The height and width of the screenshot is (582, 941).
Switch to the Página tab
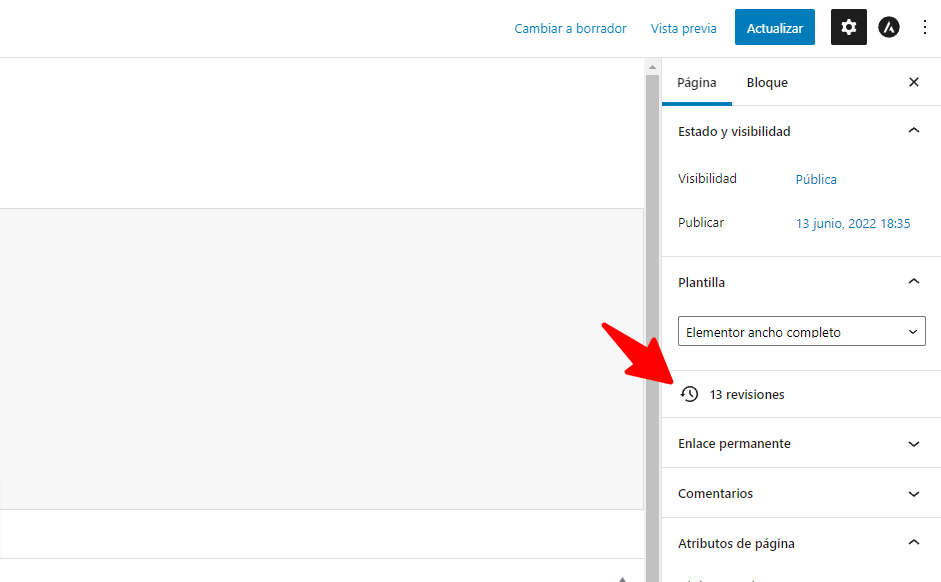697,82
